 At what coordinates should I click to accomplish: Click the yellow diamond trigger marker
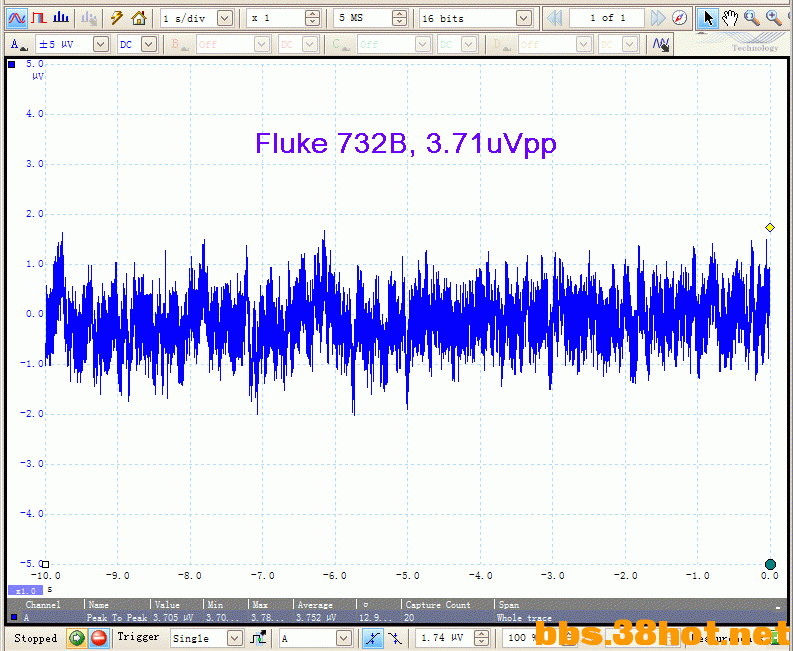point(770,228)
